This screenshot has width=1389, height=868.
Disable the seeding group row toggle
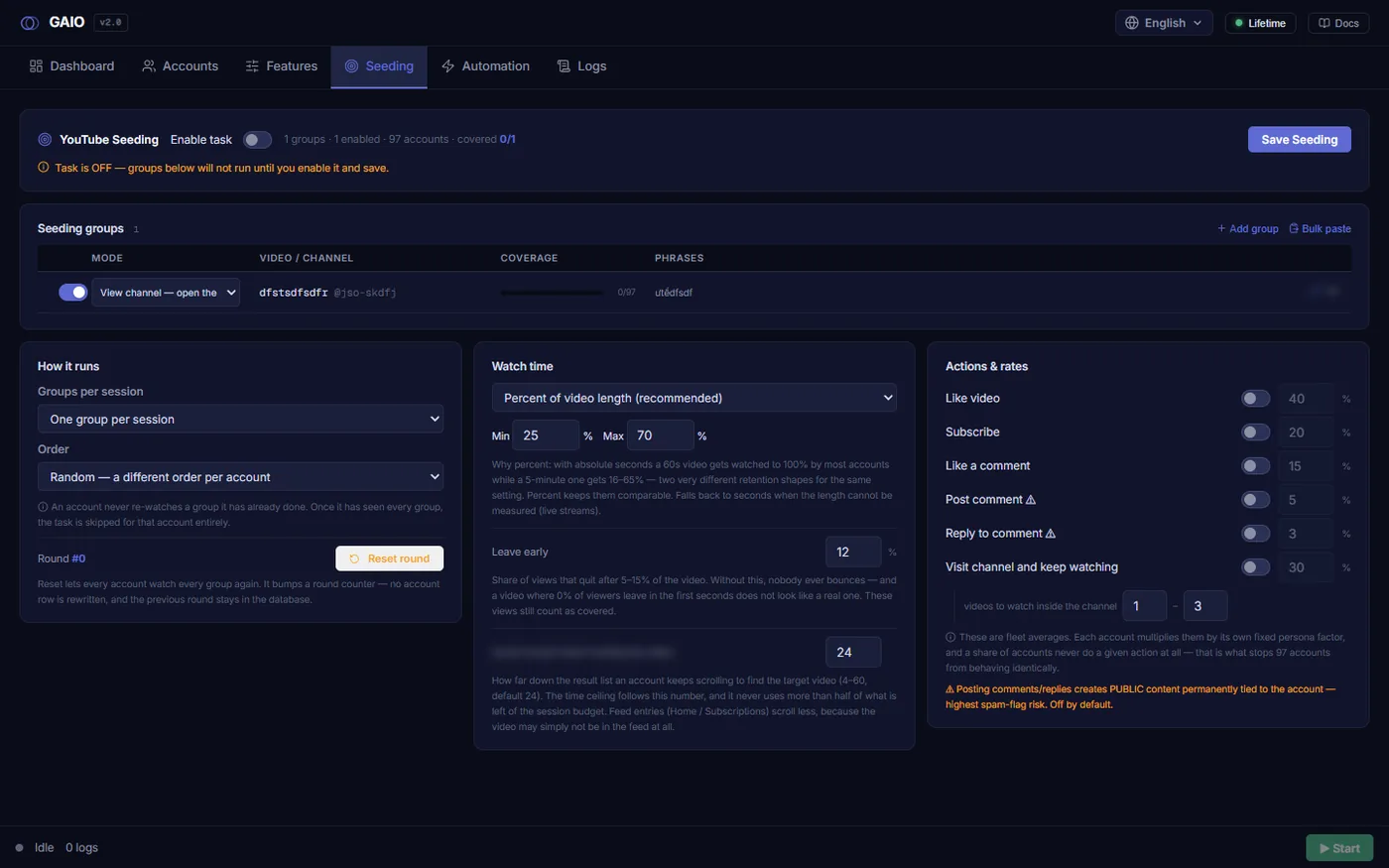coord(73,293)
